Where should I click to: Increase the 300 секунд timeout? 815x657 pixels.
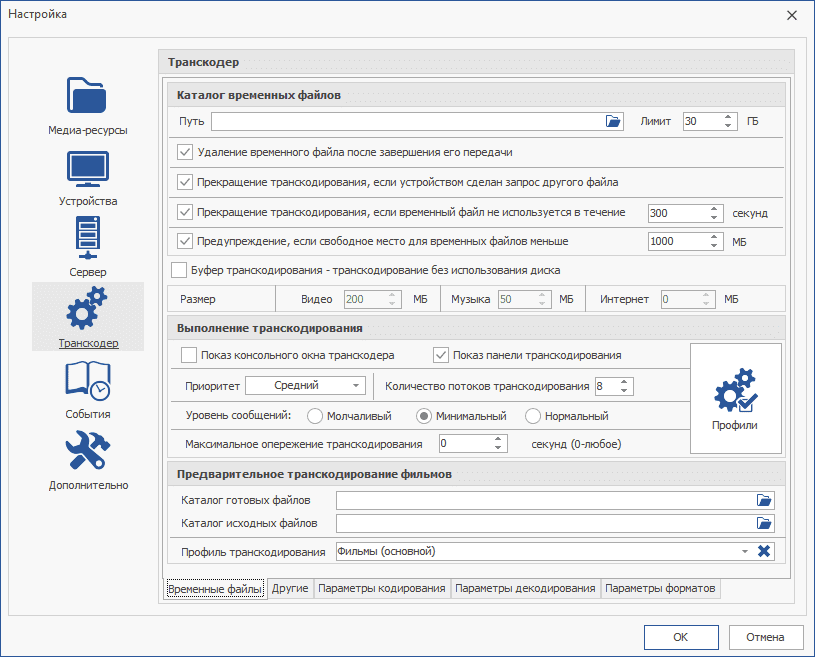pos(714,209)
